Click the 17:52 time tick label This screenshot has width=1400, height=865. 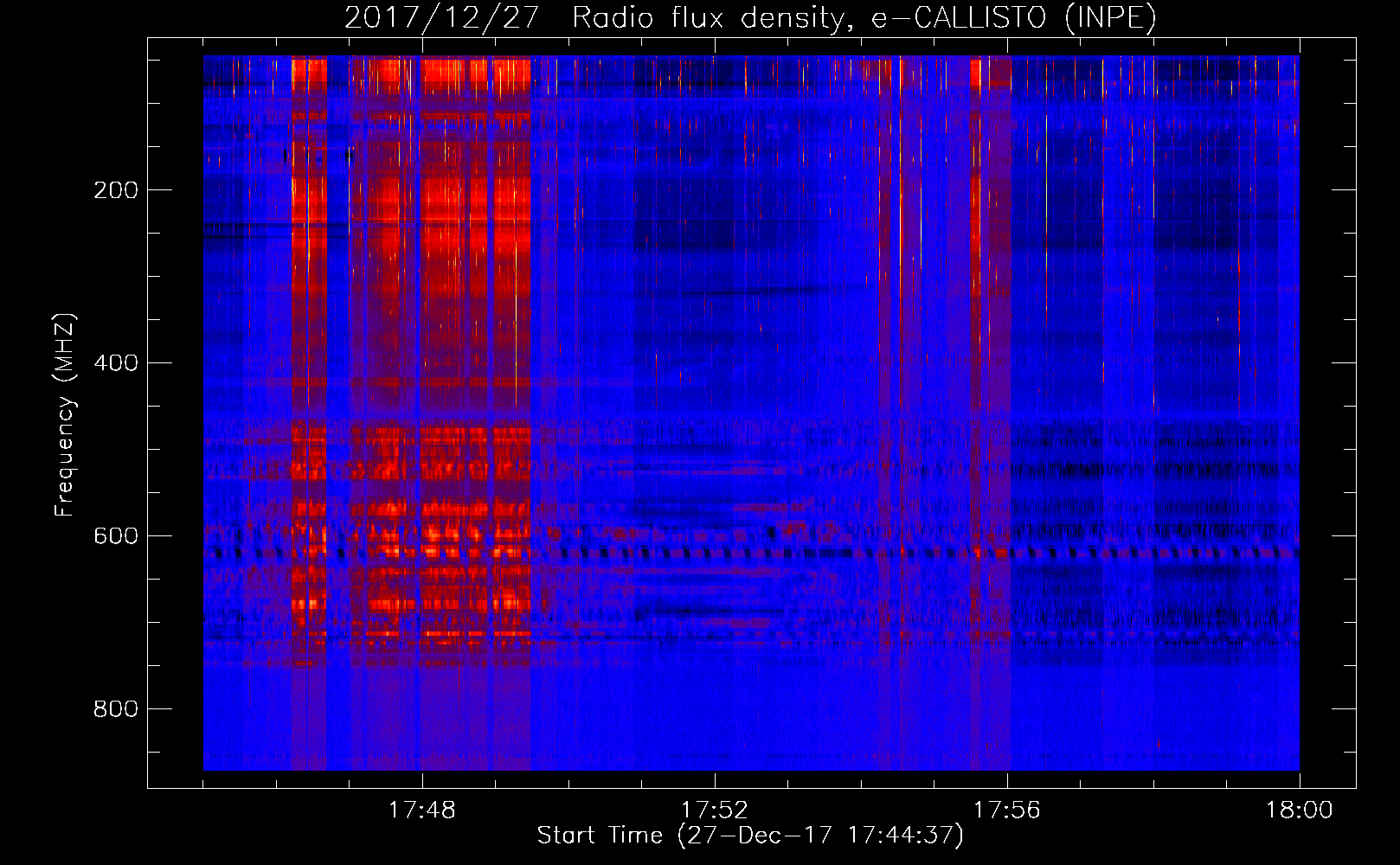715,811
